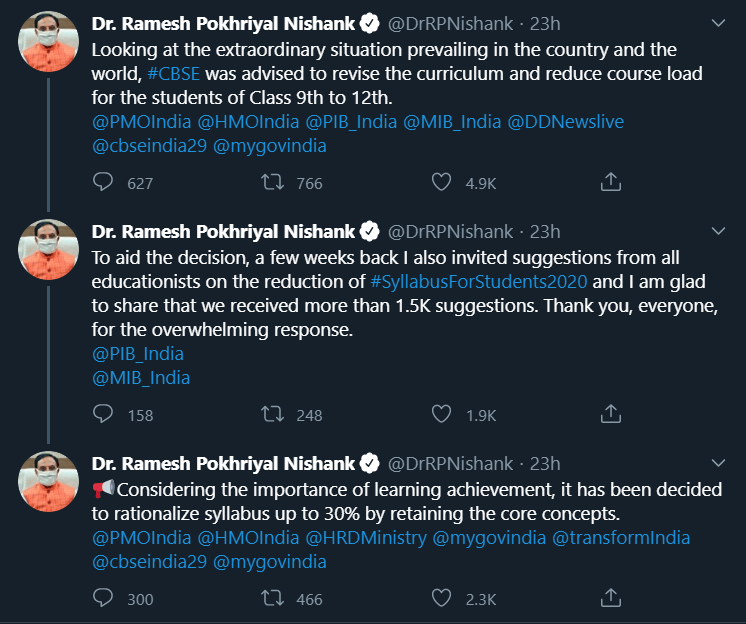746x624 pixels.
Task: Click the @transformIndia mention
Action: click(620, 538)
